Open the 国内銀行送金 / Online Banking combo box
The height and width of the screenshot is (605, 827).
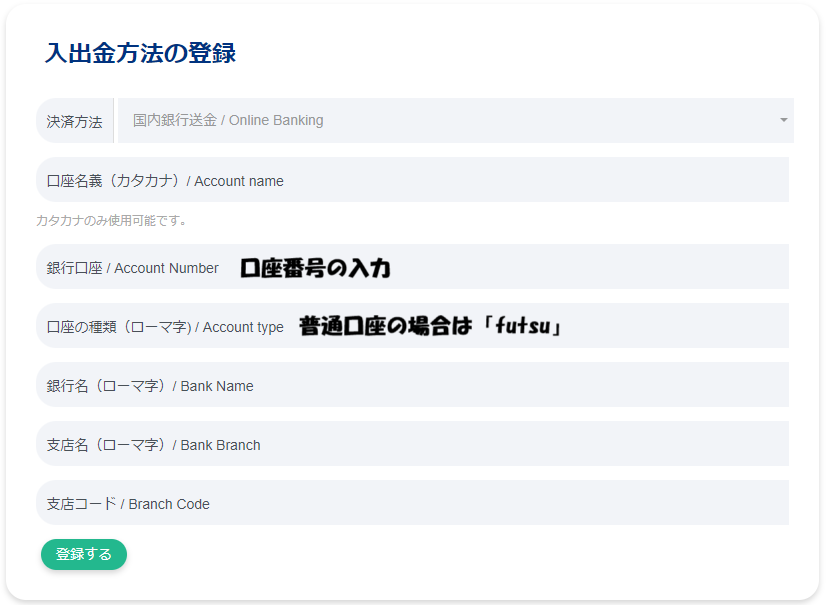click(x=450, y=121)
